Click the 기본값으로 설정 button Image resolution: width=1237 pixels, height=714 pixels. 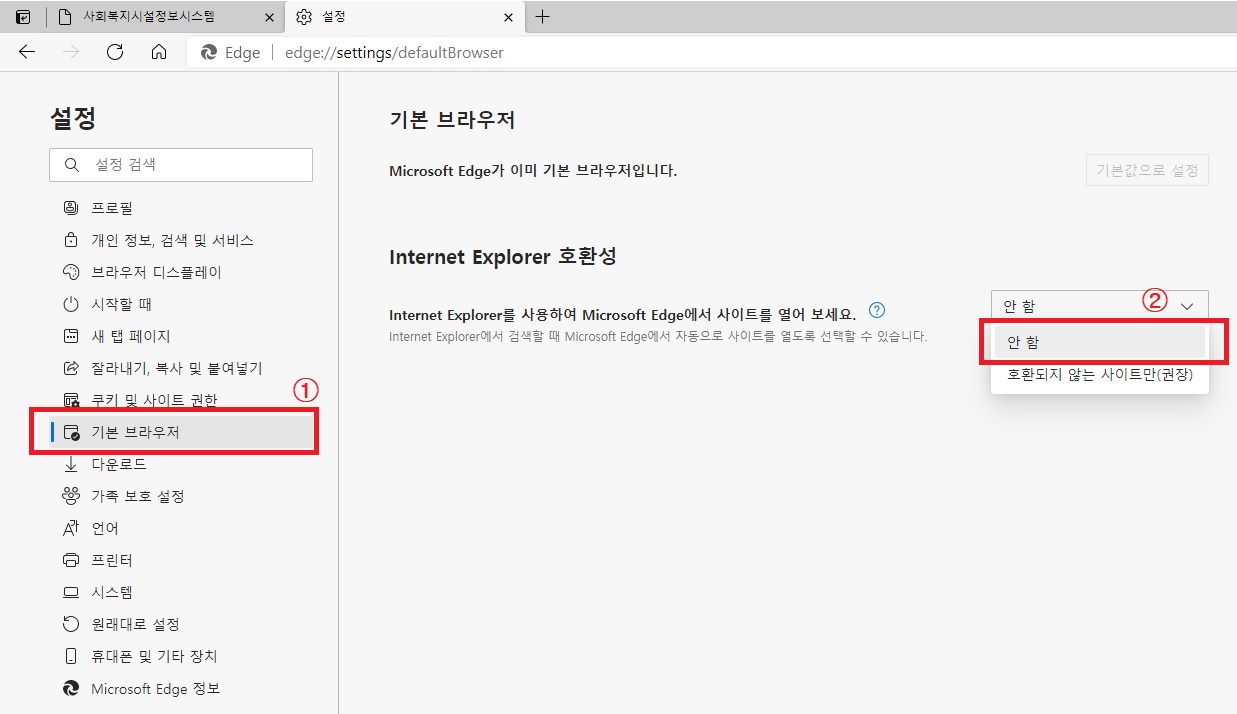[x=1147, y=170]
